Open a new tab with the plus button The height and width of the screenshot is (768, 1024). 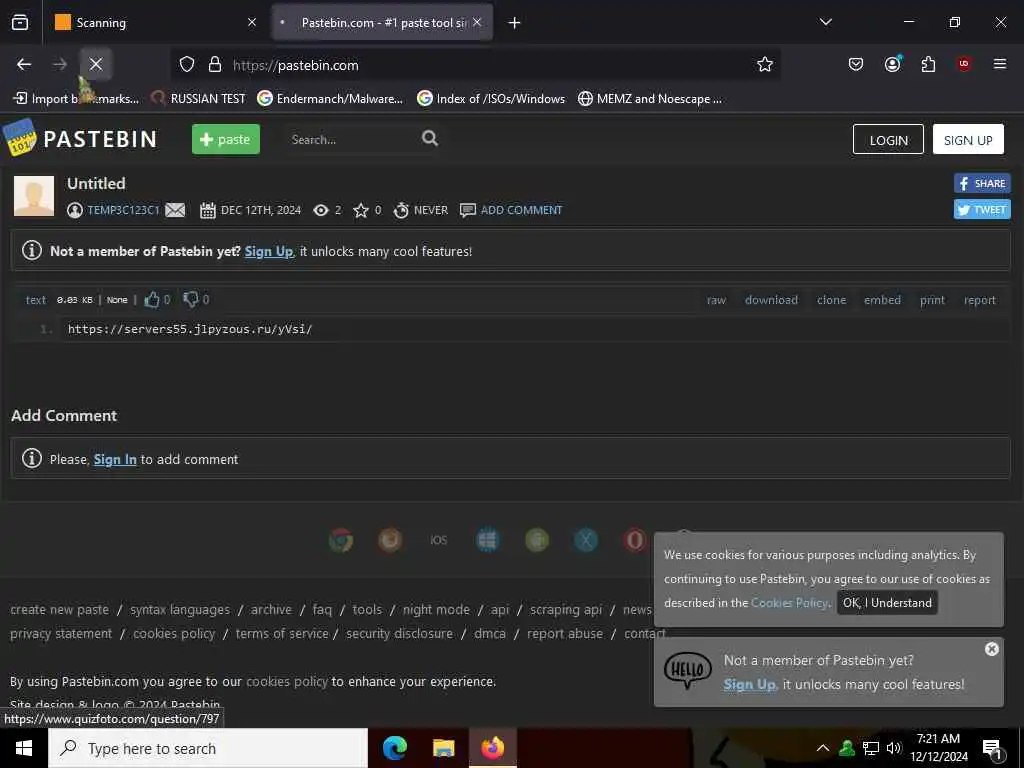(515, 23)
